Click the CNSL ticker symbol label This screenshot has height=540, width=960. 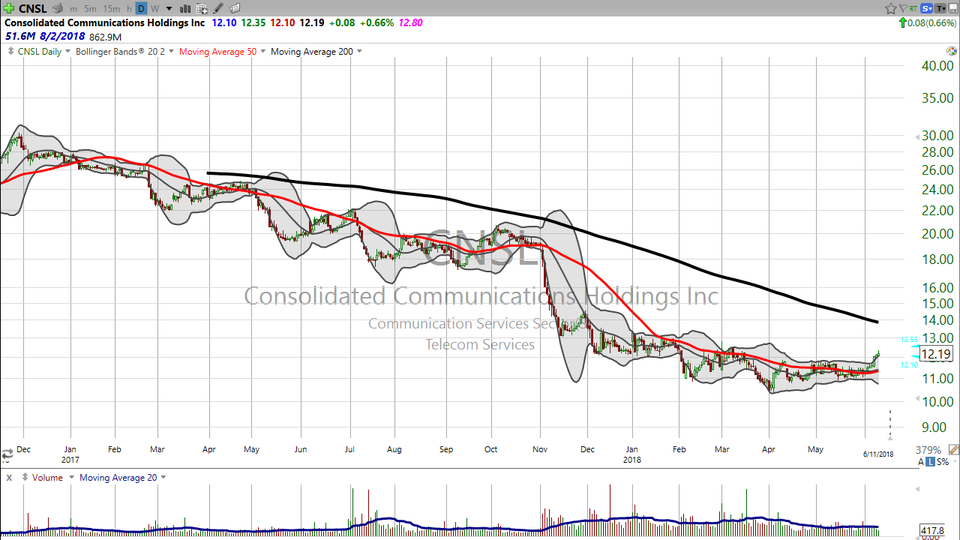(x=32, y=8)
